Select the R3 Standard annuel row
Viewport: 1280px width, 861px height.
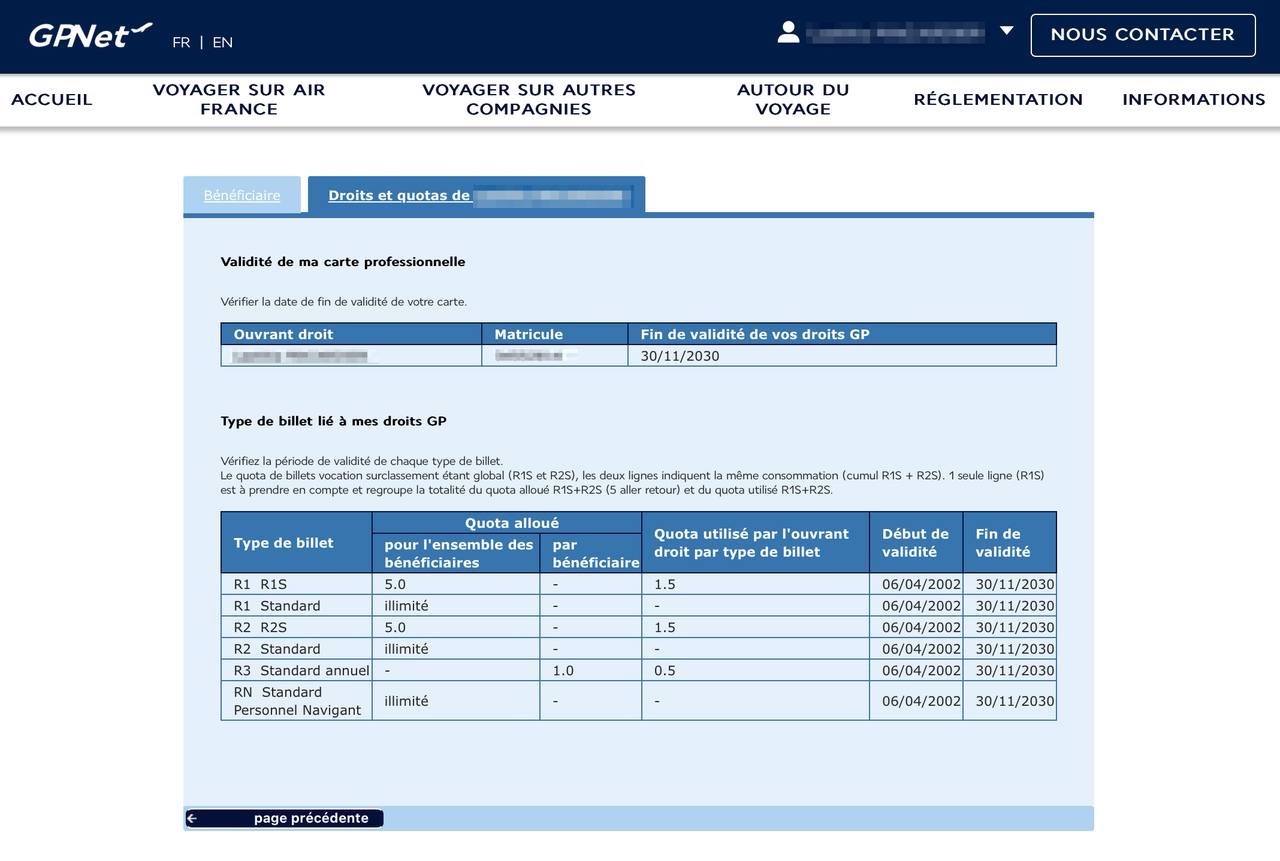(638, 670)
